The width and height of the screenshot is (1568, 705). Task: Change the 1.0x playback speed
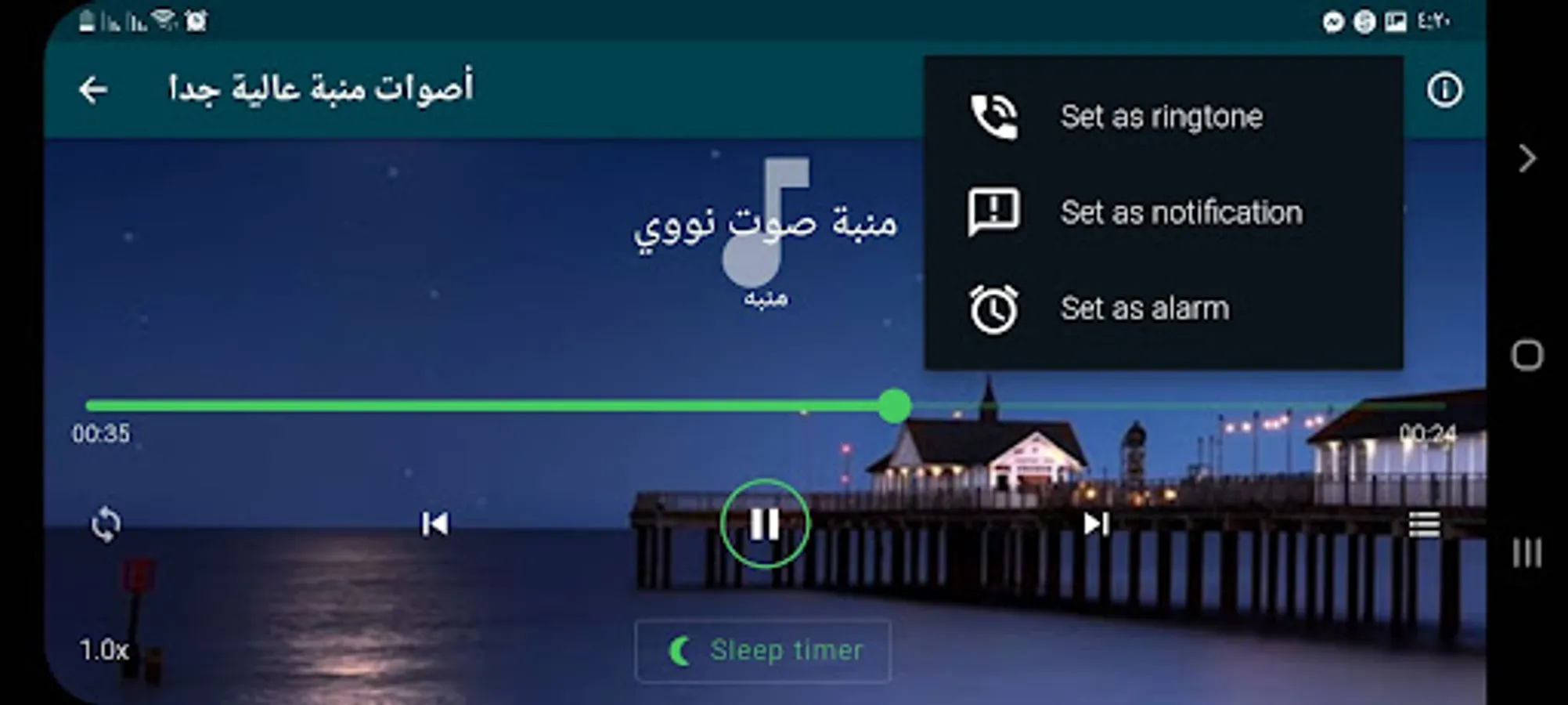tap(103, 649)
